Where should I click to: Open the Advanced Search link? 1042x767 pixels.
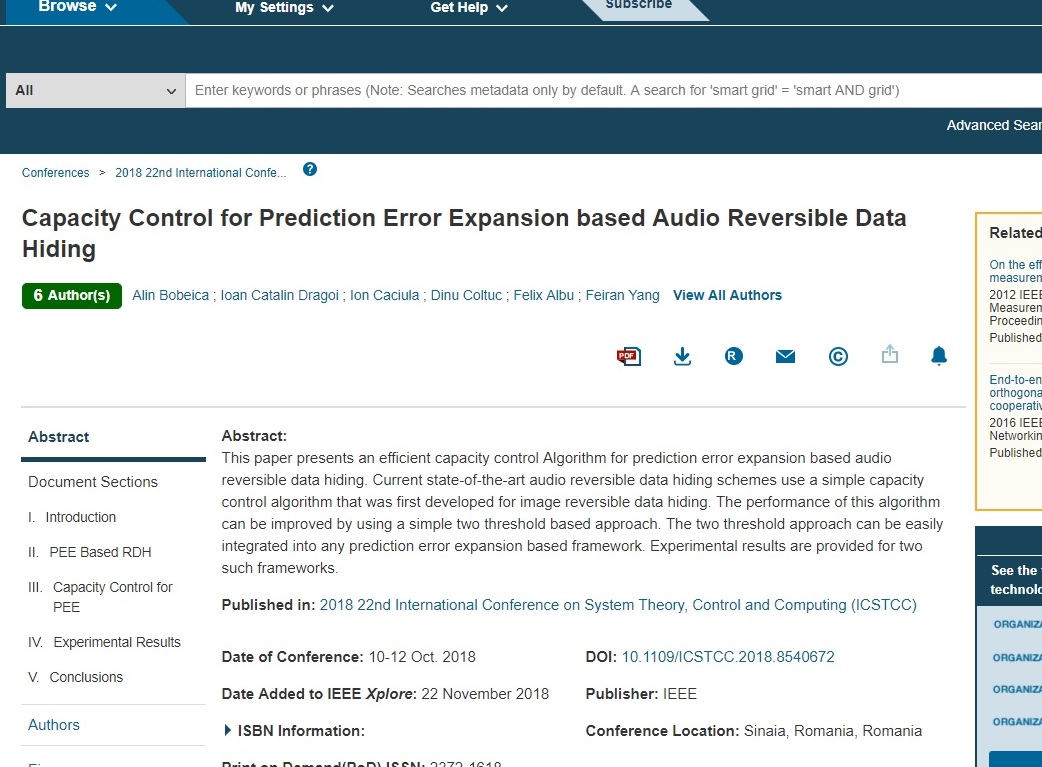(x=993, y=125)
